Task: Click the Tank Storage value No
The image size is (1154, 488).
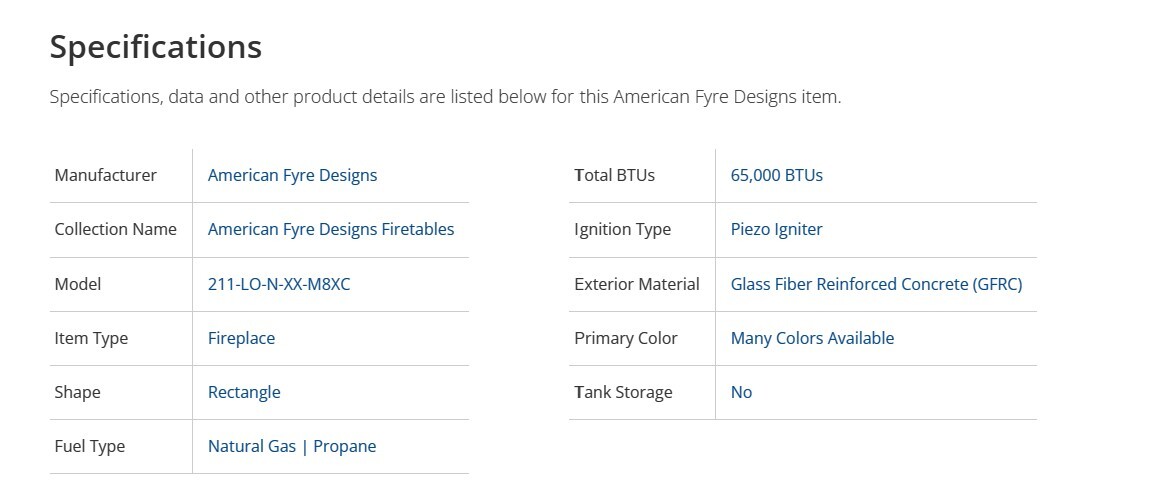Action: tap(741, 392)
